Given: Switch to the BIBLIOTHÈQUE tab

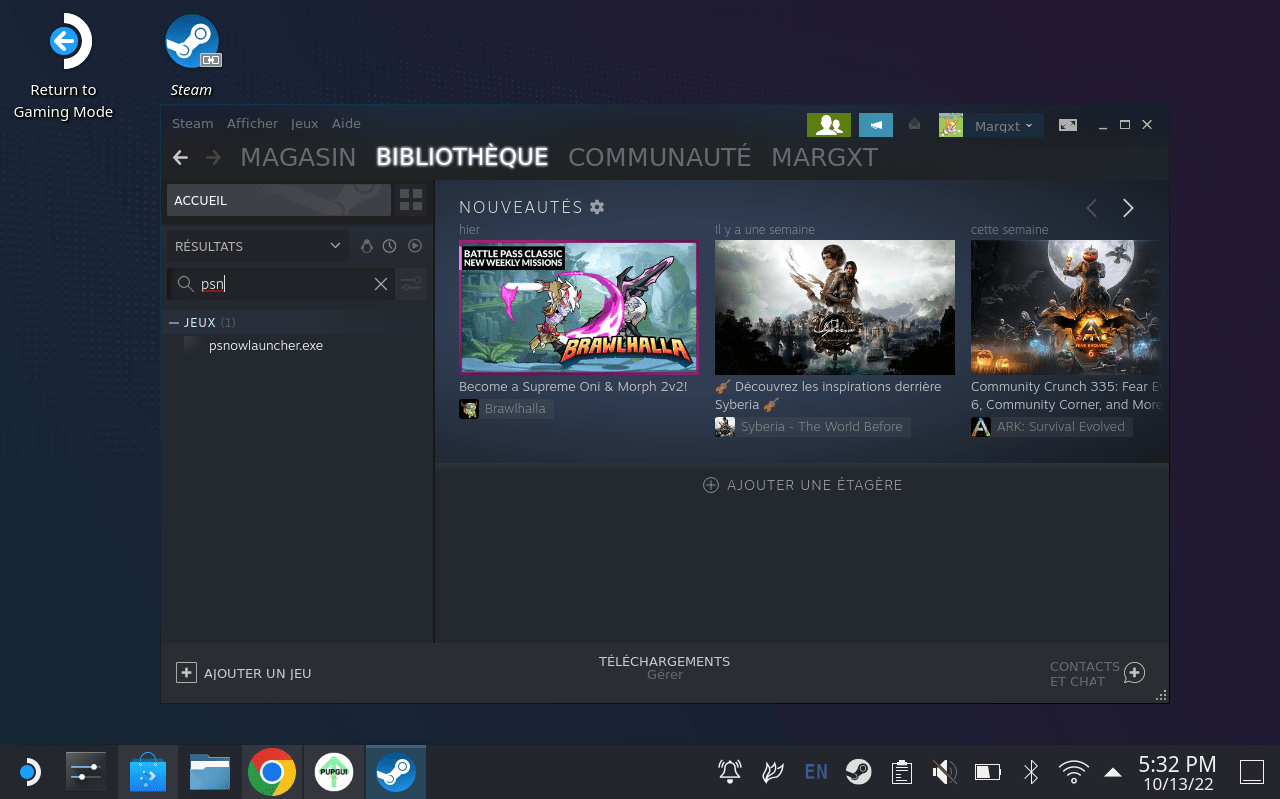Looking at the screenshot, I should [462, 157].
